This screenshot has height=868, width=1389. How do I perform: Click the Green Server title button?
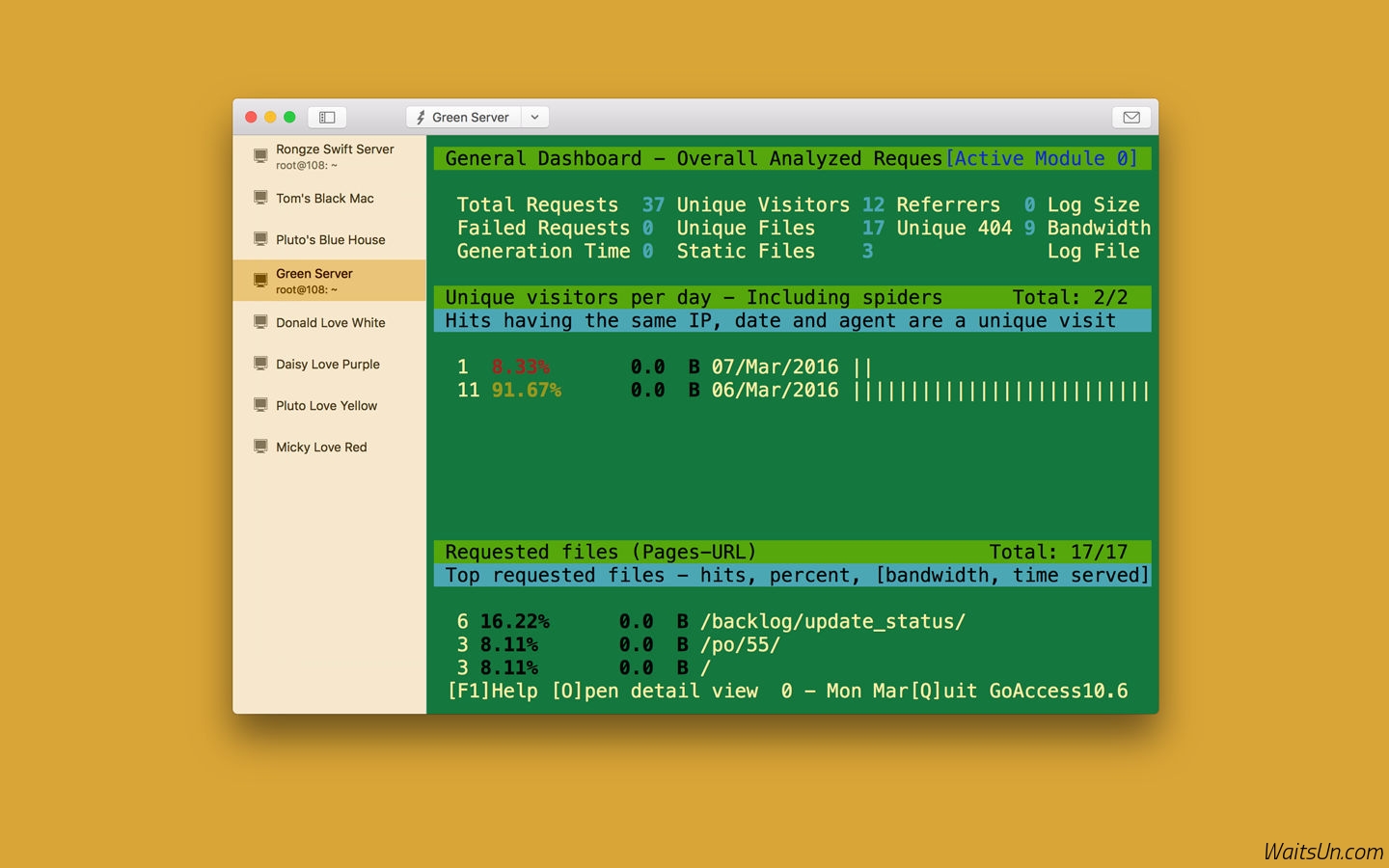click(464, 117)
